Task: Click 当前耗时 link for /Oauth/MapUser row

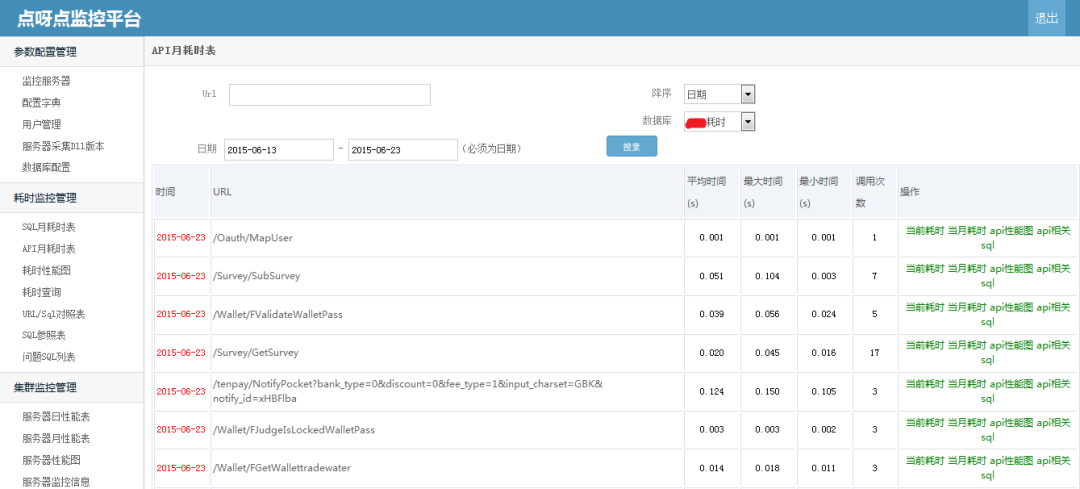Action: pyautogui.click(x=924, y=230)
